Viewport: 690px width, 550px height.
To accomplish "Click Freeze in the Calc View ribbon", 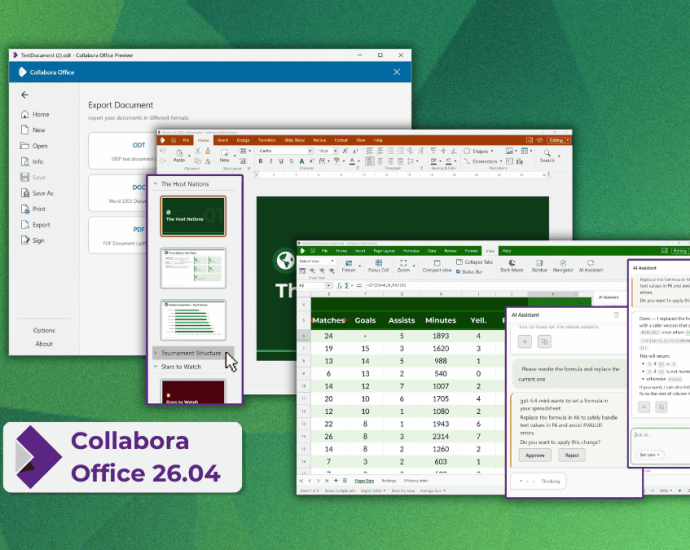I will (349, 266).
